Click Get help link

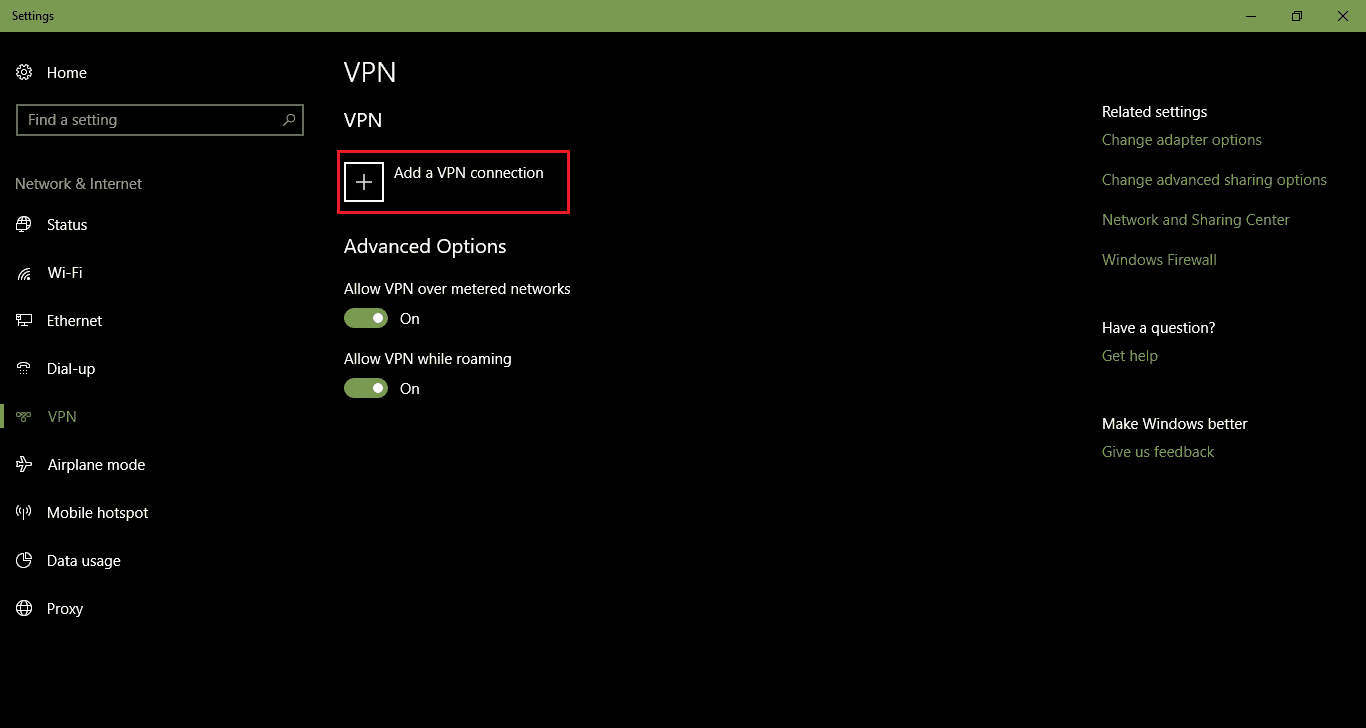(x=1129, y=356)
